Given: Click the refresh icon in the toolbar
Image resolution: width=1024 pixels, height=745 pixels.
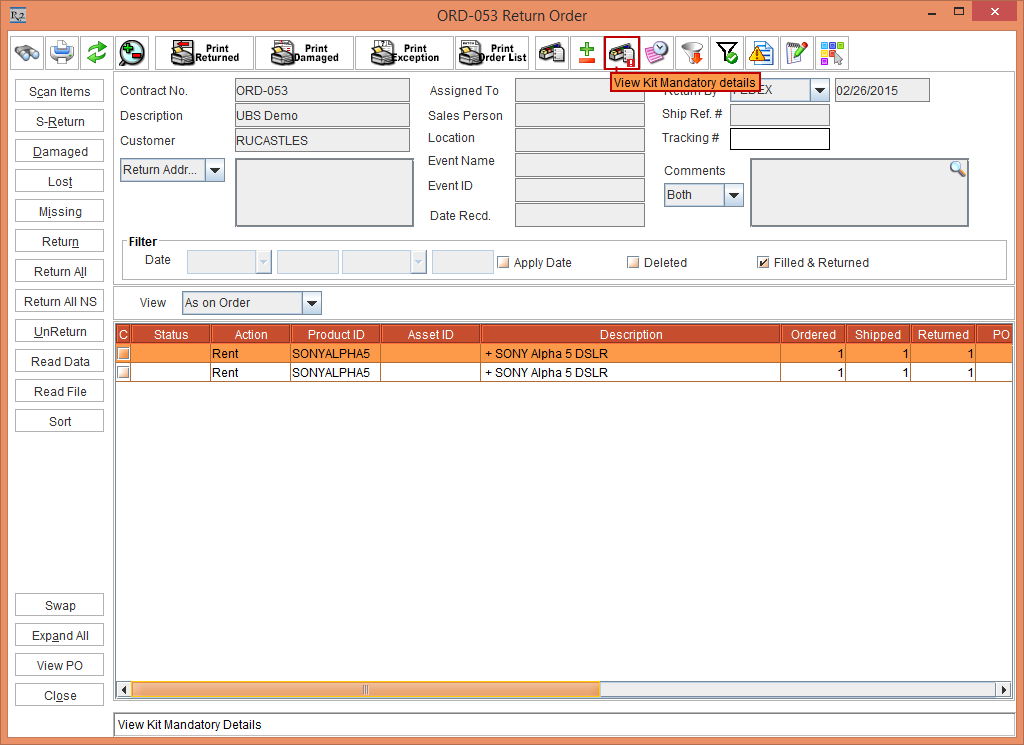Looking at the screenshot, I should pyautogui.click(x=96, y=52).
